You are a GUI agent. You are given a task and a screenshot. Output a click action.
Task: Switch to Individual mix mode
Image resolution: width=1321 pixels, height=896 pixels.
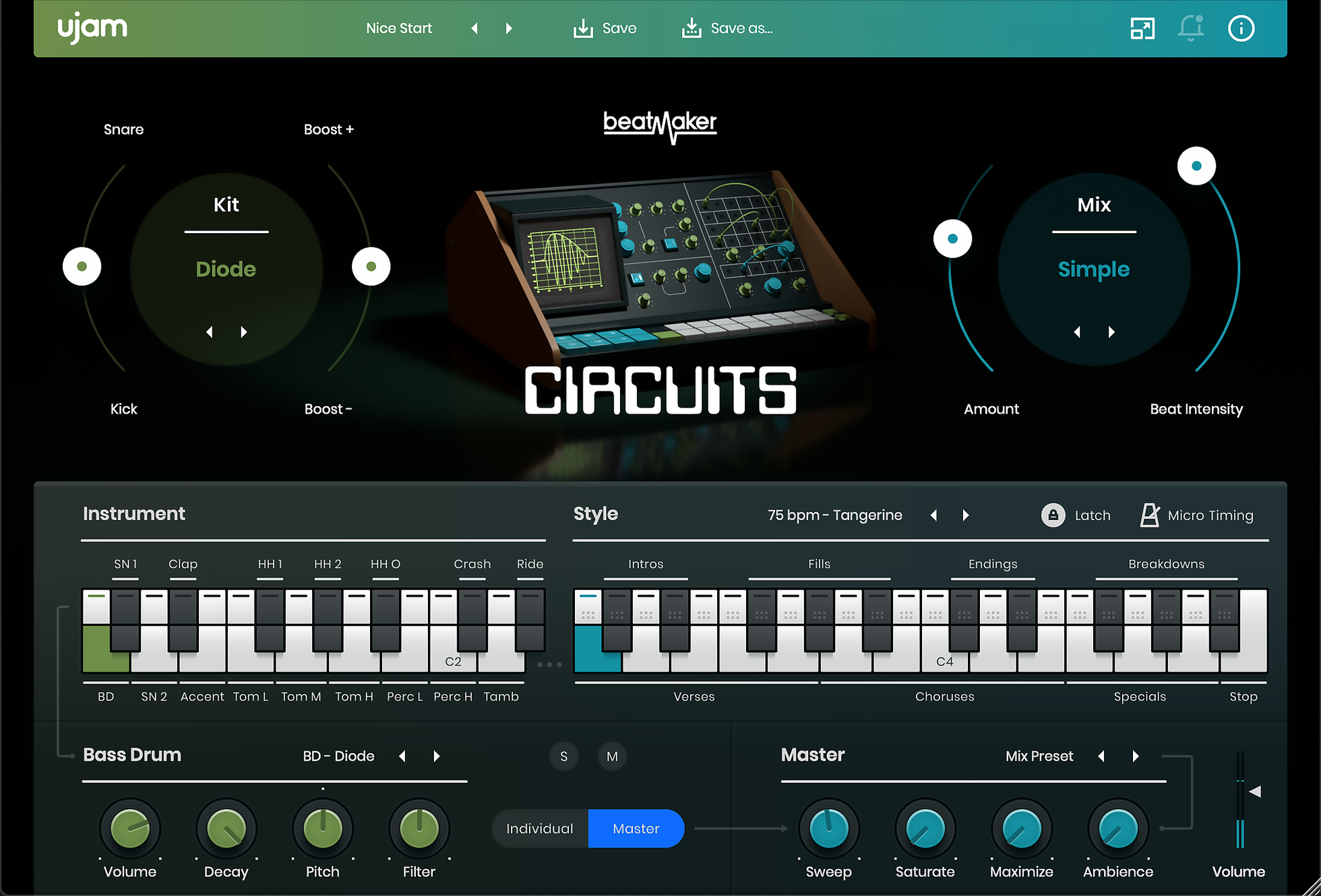tap(539, 829)
